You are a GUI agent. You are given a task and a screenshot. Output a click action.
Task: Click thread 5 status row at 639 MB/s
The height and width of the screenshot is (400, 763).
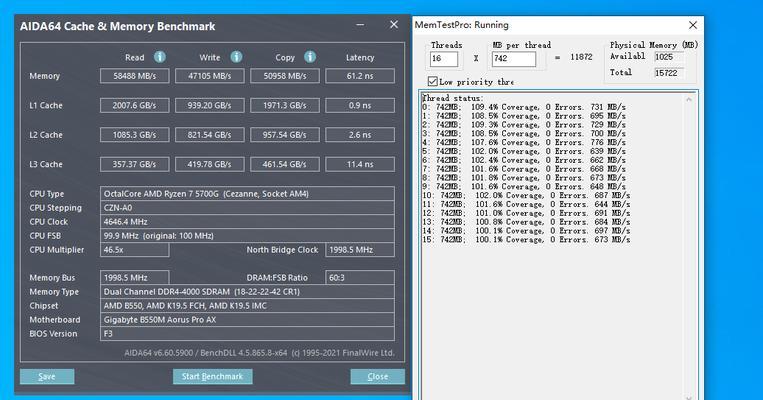click(524, 151)
